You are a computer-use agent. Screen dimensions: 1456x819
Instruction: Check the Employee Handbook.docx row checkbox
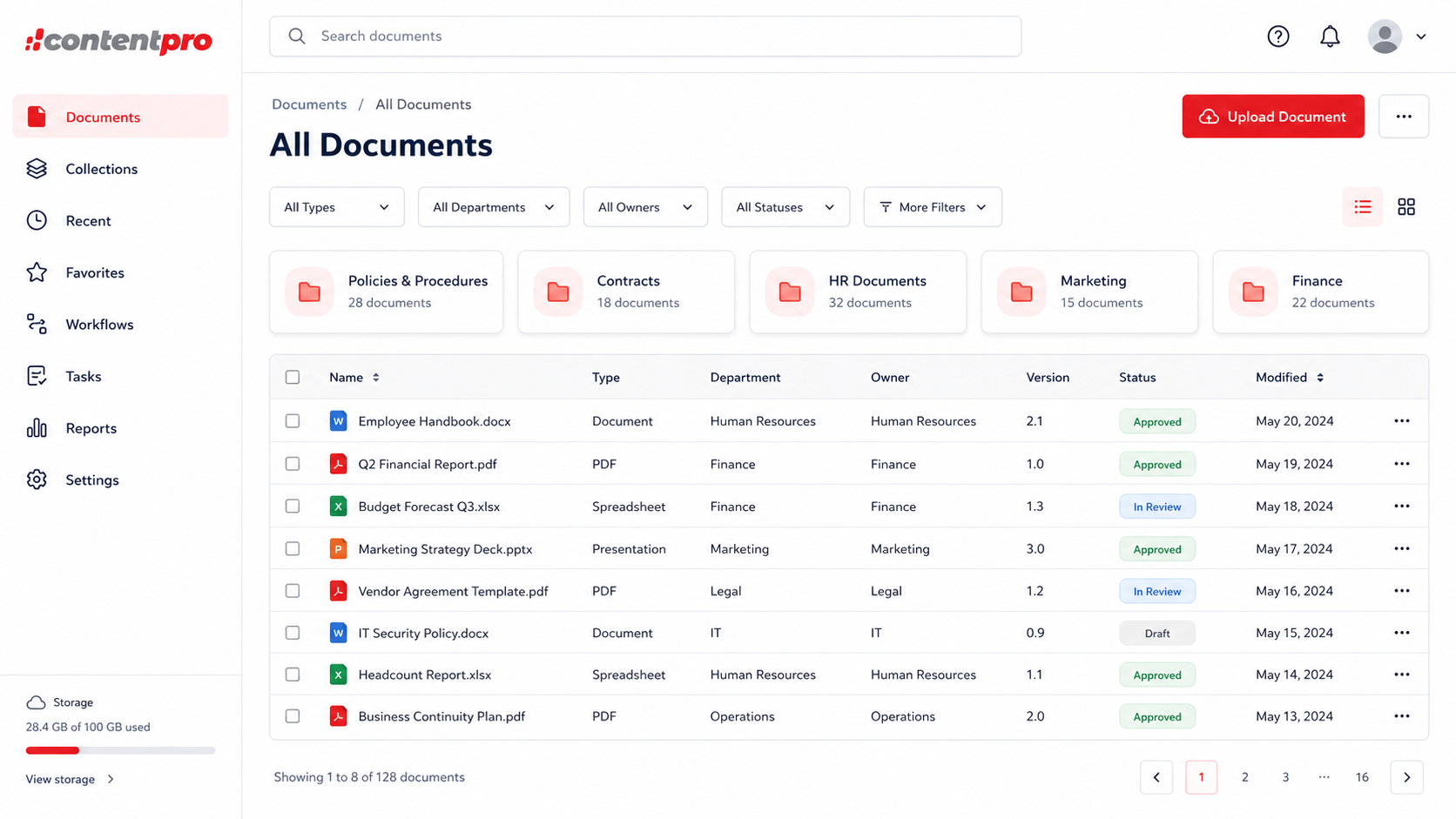click(293, 421)
